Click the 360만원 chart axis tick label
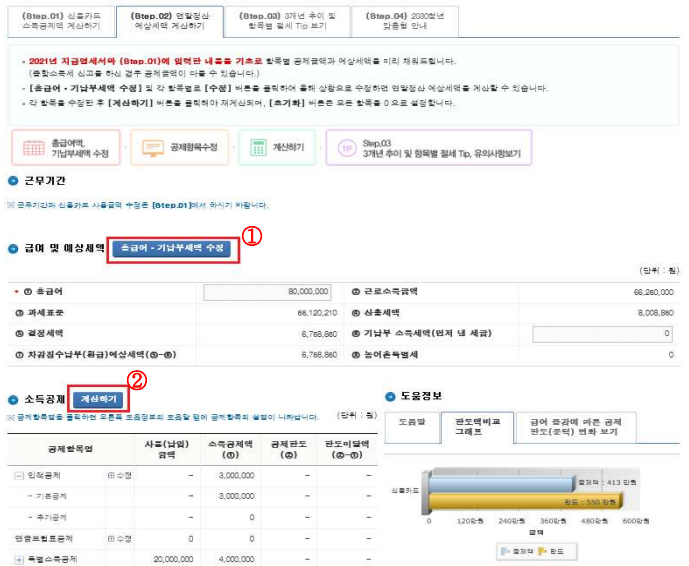 (x=553, y=521)
